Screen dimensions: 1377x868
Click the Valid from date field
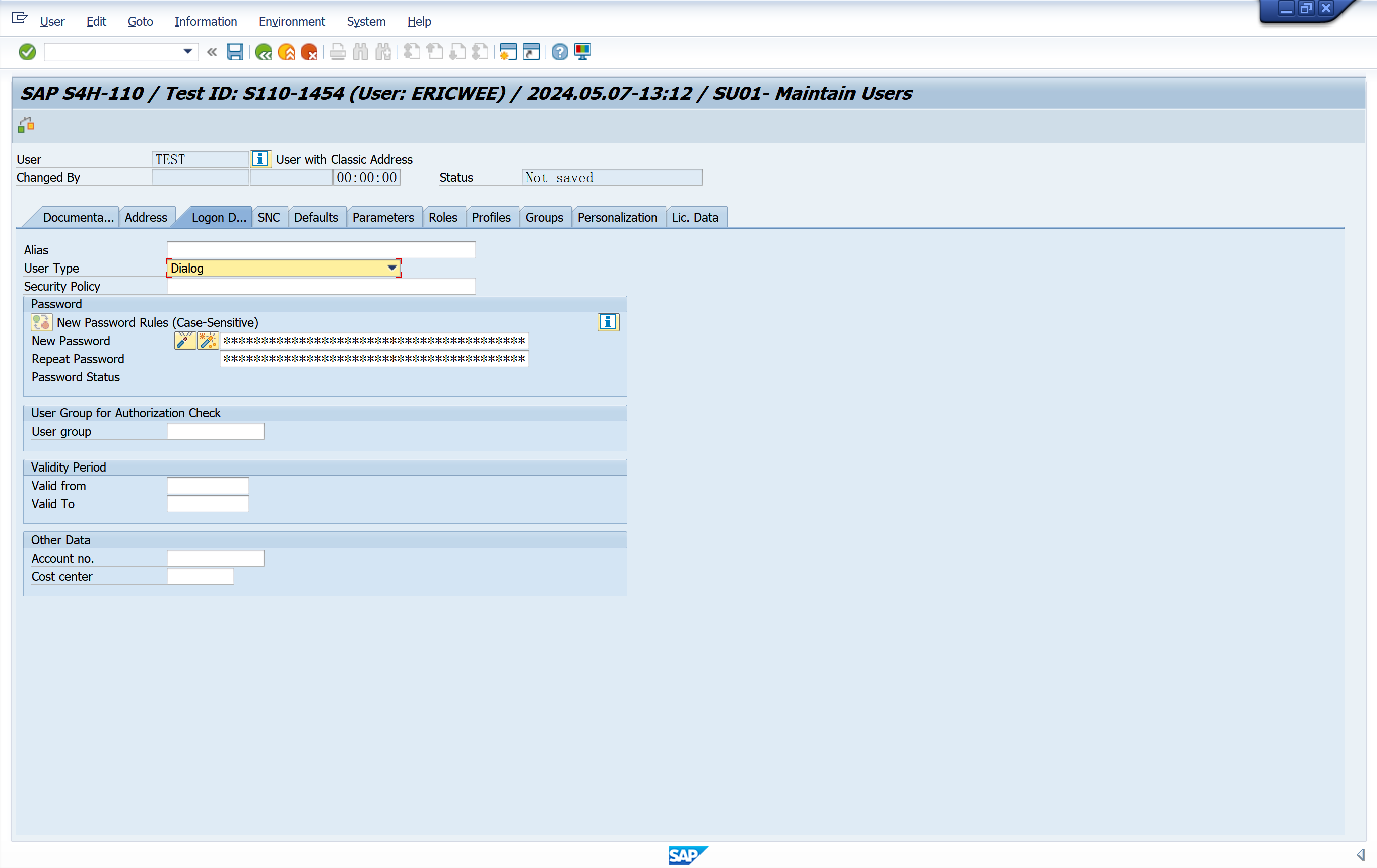(x=208, y=486)
